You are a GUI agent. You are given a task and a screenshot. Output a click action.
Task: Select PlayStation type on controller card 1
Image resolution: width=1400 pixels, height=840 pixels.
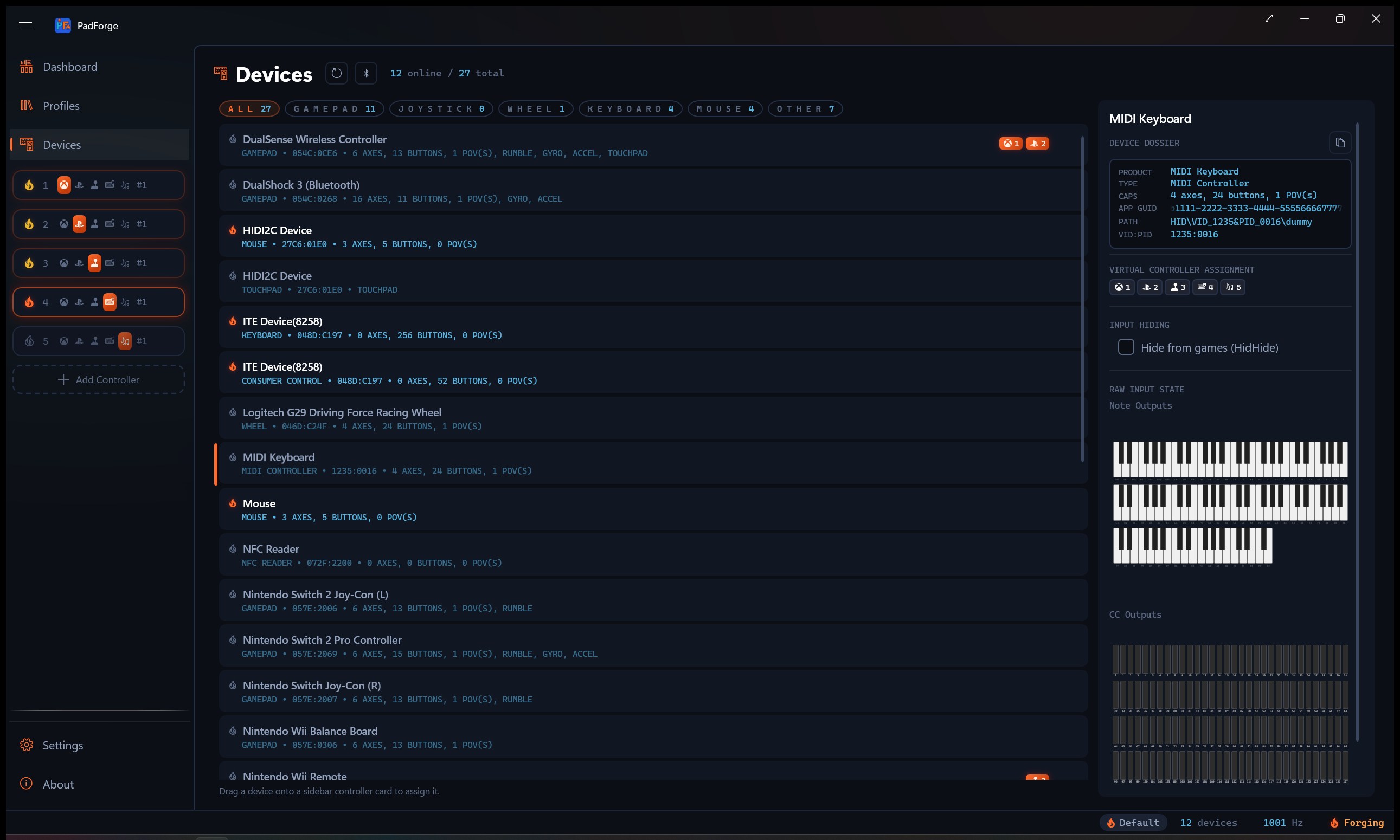tap(79, 185)
